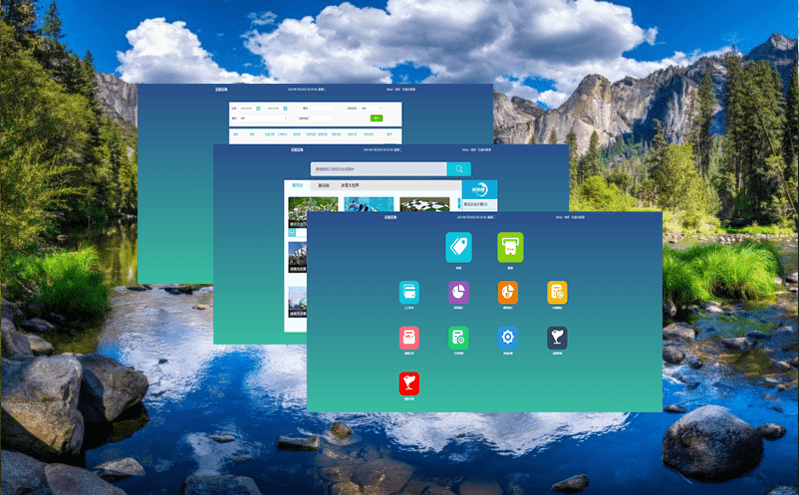
Task: Open the red cocktail glass icon
Action: click(409, 383)
